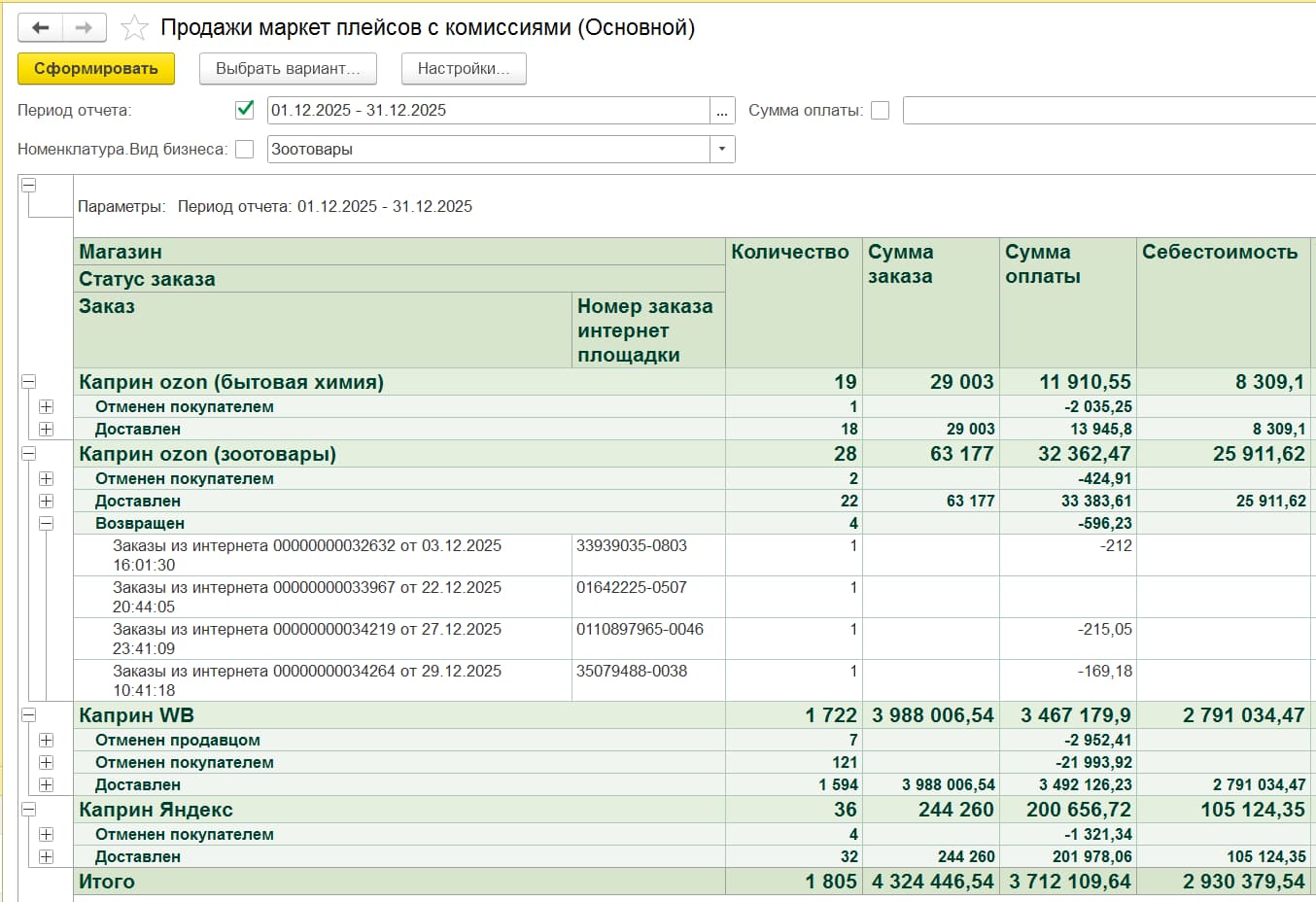Collapse the Каприн ozon (зоотовары) group
The image size is (1316, 902).
29,454
